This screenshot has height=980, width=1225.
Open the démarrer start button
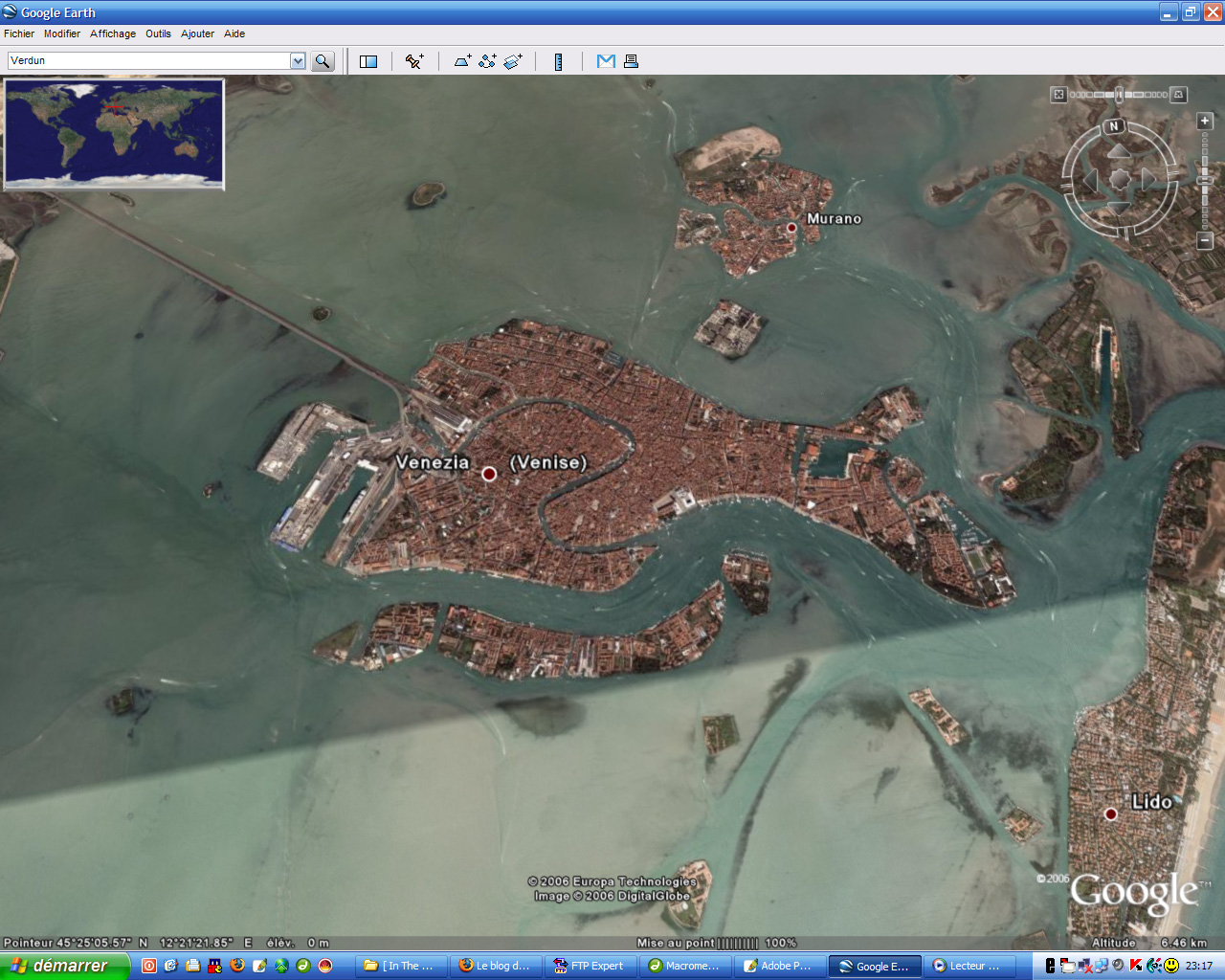tap(64, 966)
